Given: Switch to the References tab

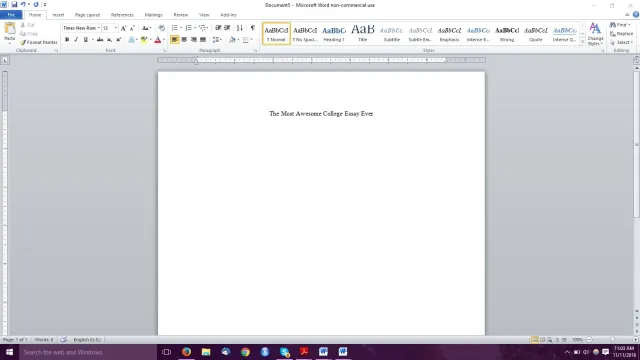Looking at the screenshot, I should coord(122,15).
